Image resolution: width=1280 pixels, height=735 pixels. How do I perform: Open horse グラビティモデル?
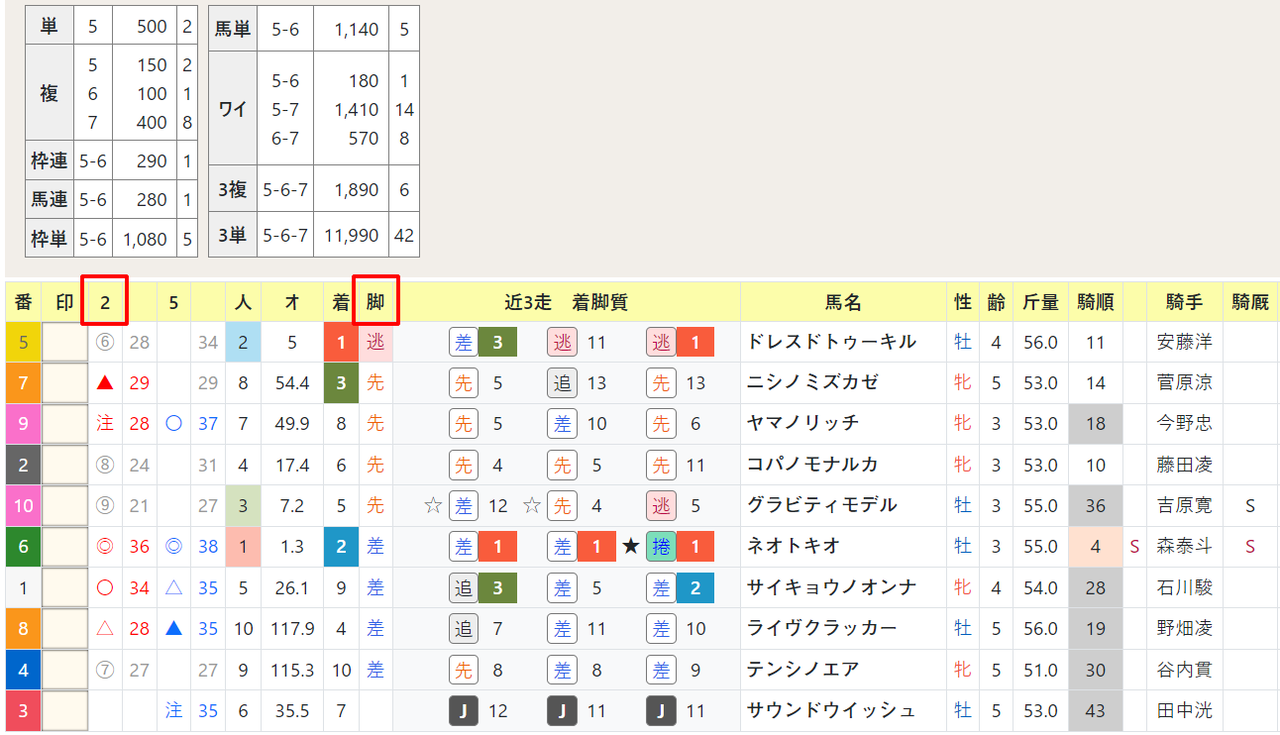(x=822, y=505)
